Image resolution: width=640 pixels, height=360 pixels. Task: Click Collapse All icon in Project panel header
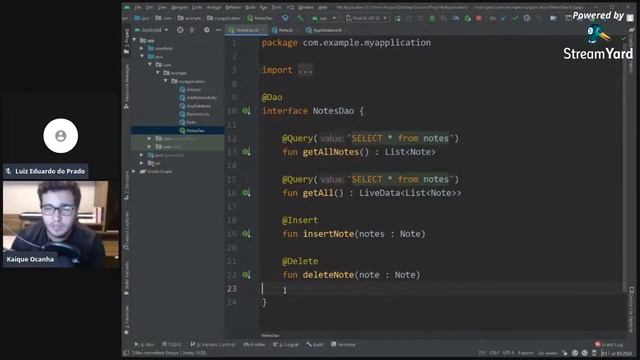(x=192, y=30)
